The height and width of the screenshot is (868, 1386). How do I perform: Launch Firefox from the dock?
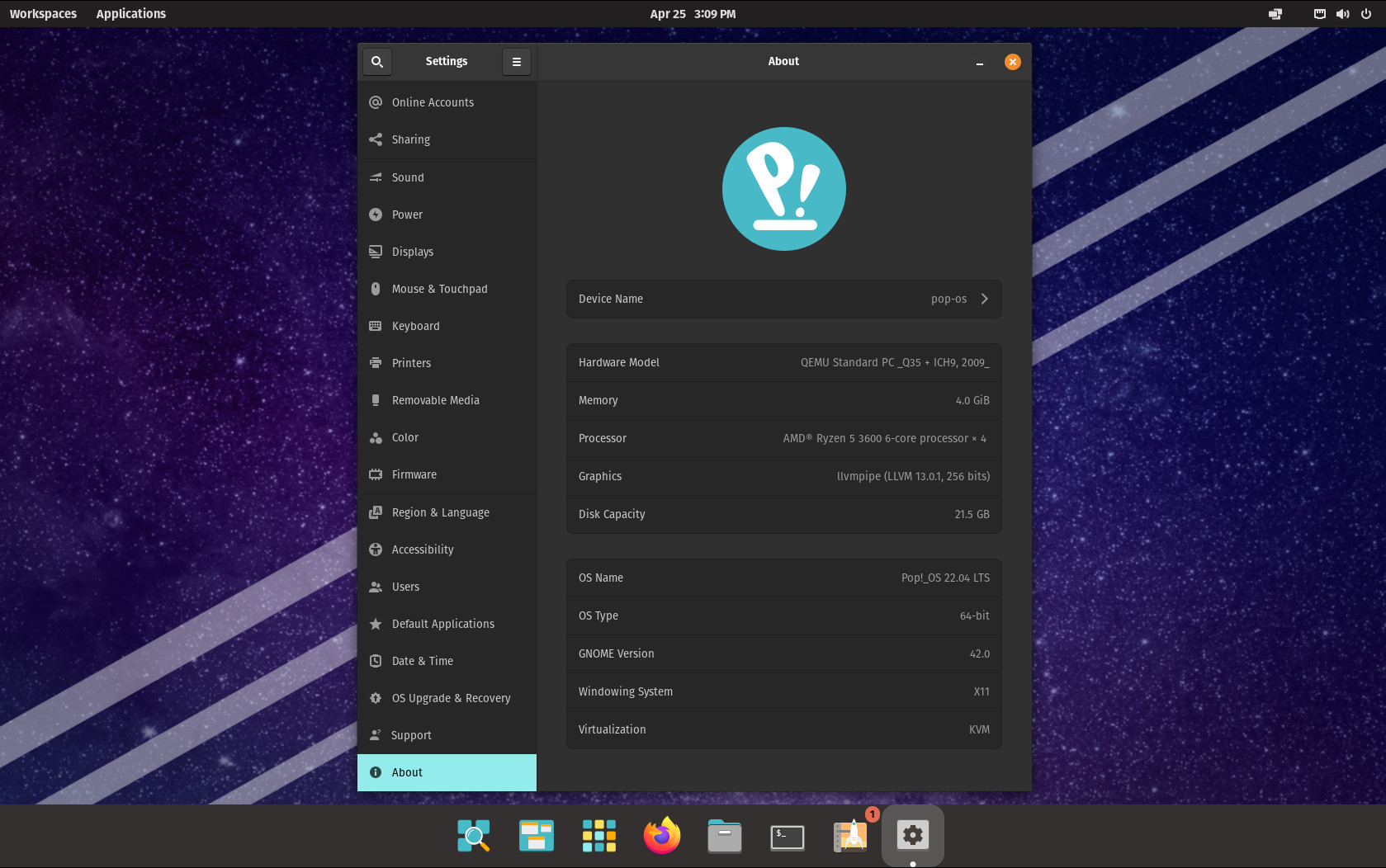(x=662, y=835)
